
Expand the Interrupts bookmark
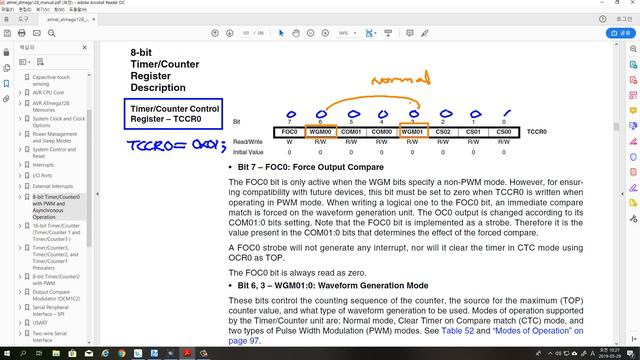click(x=20, y=165)
